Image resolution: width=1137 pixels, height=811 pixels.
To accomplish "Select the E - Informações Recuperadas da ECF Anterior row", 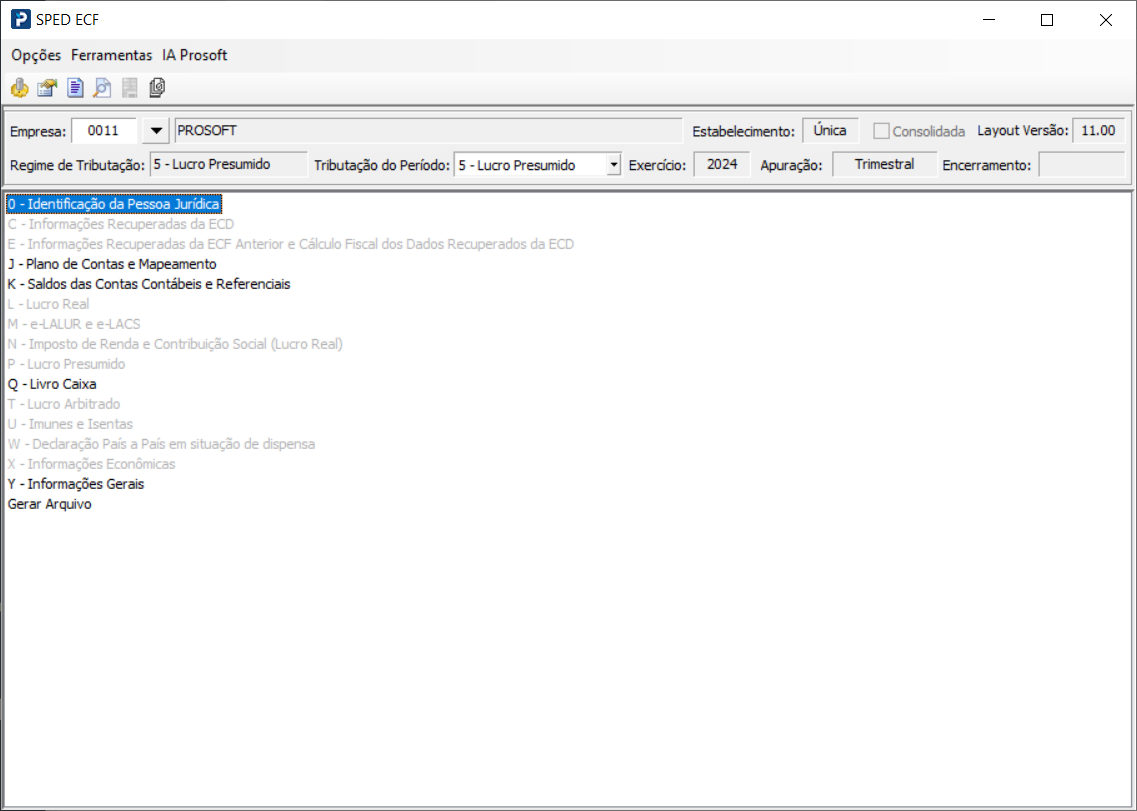I will point(291,244).
